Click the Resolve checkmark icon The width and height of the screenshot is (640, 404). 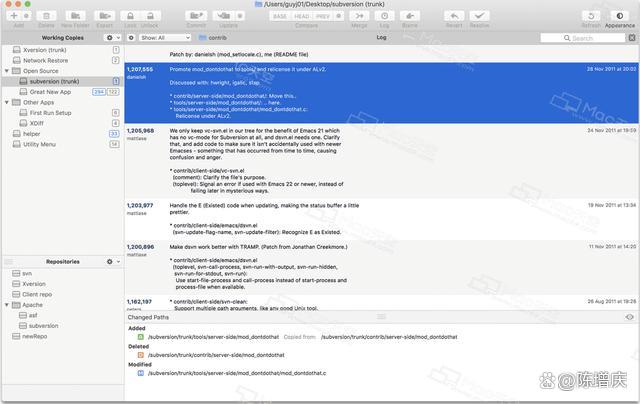coord(481,16)
